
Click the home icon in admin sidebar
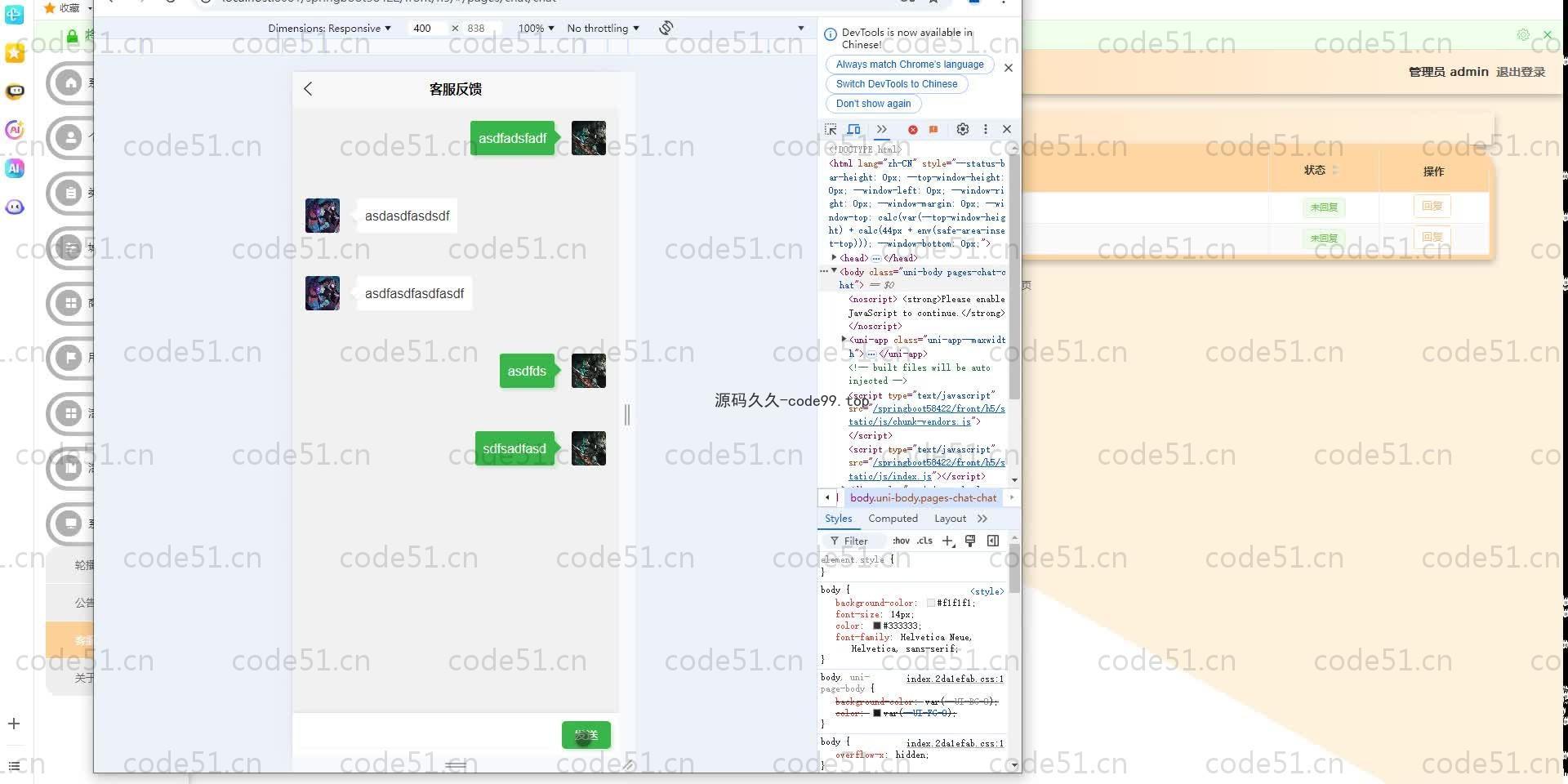coord(70,82)
